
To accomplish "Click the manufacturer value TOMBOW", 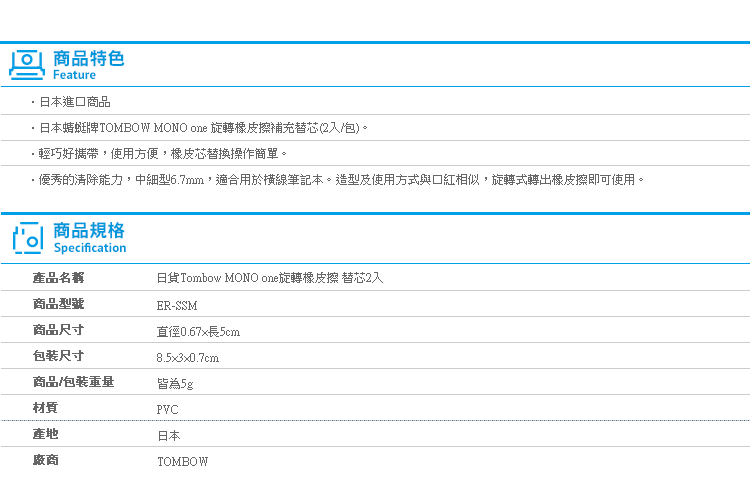I will tap(183, 462).
